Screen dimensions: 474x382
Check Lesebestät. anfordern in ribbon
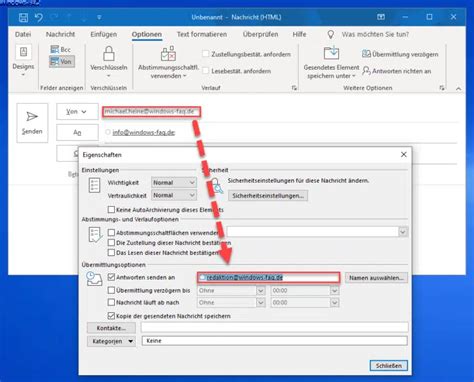tap(206, 71)
